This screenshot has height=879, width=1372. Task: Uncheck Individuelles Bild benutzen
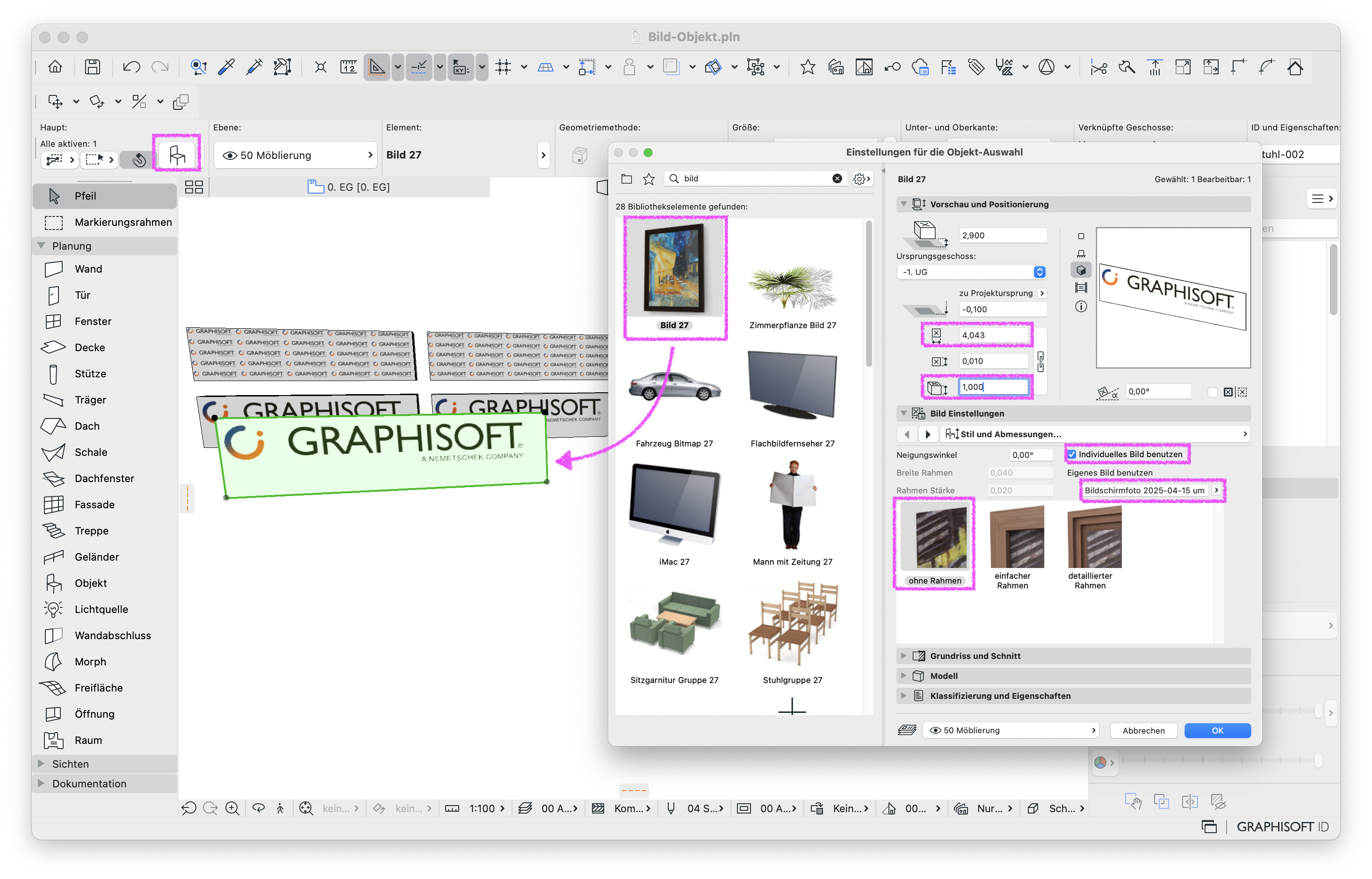click(x=1072, y=454)
